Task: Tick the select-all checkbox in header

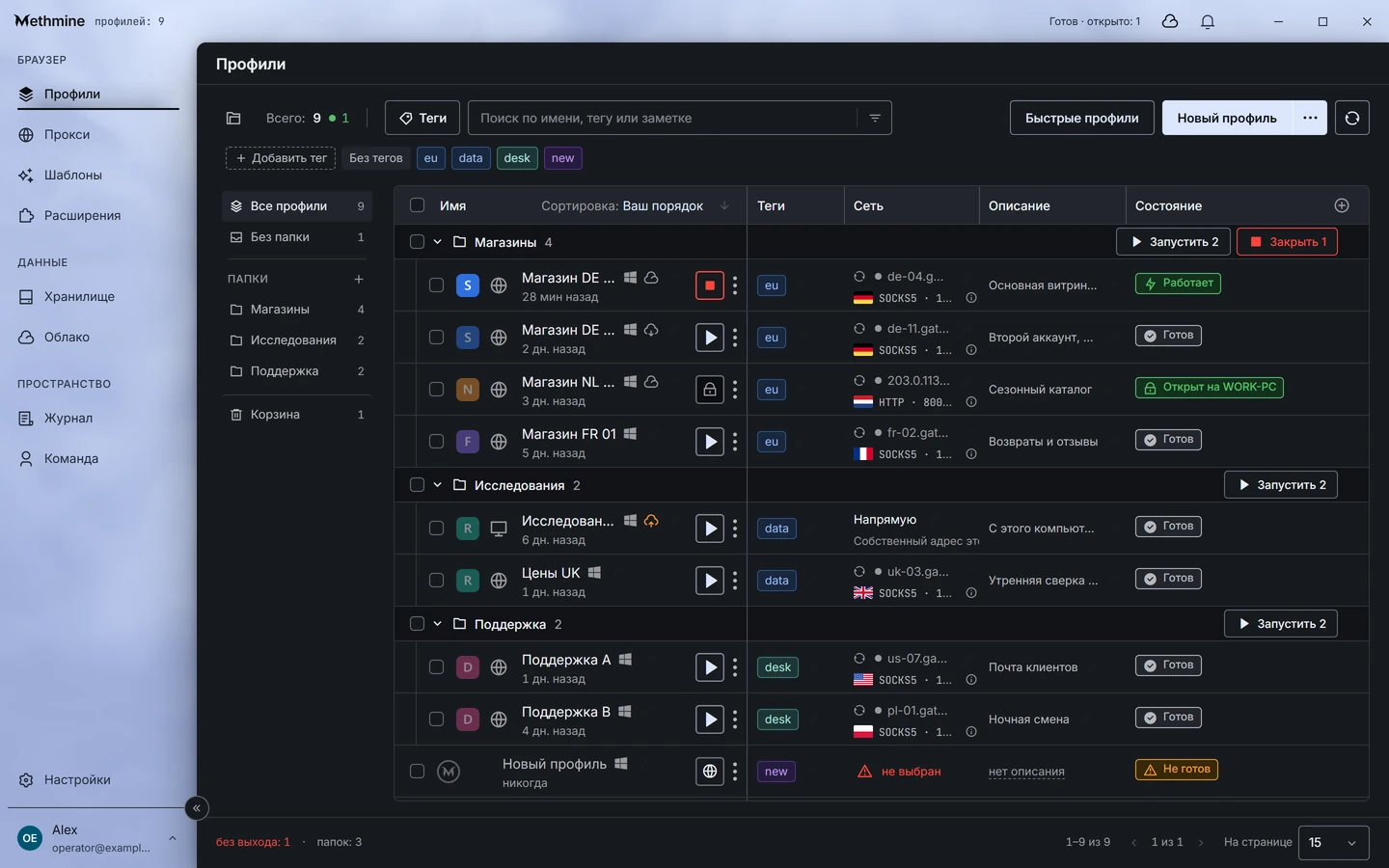Action: [417, 205]
